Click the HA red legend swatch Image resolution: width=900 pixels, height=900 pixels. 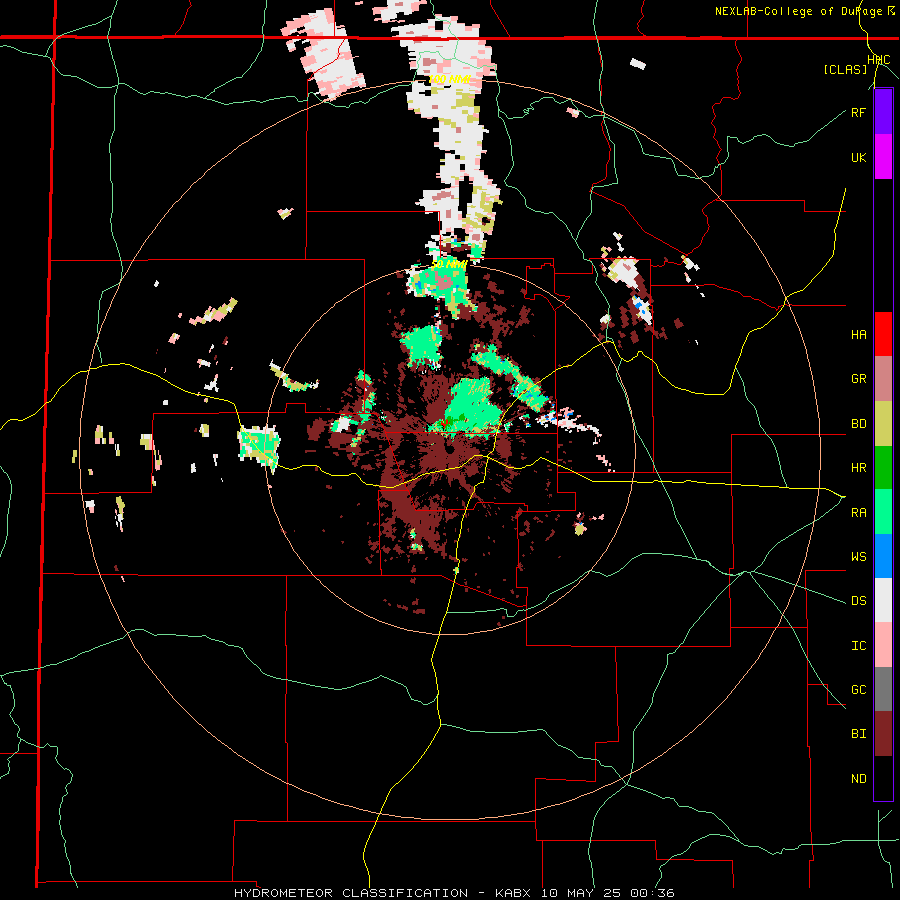click(883, 334)
